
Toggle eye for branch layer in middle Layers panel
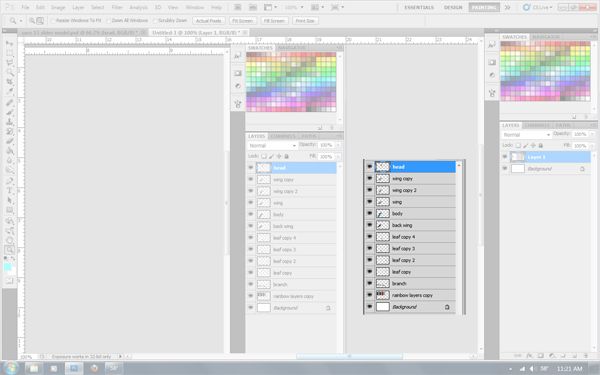tap(251, 284)
